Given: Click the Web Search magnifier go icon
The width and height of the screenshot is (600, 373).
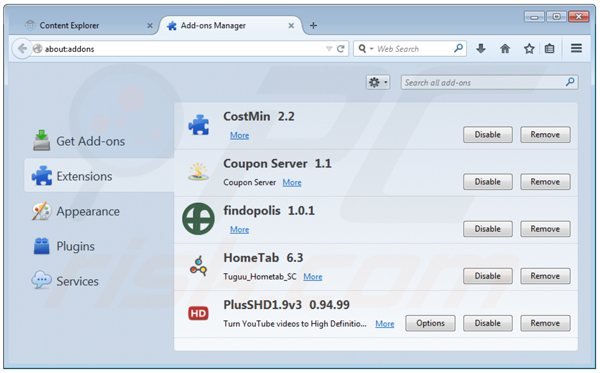Looking at the screenshot, I should pos(458,48).
